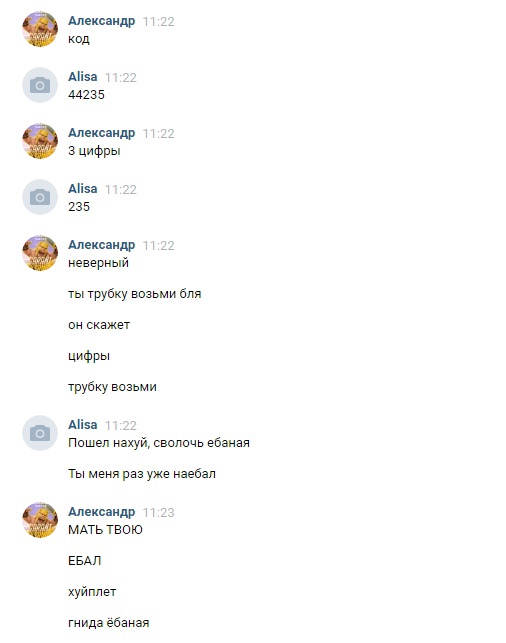Click Александр's avatar beside 'МАТЬ ТВОЮ' message
The height and width of the screenshot is (643, 506).
(40, 520)
